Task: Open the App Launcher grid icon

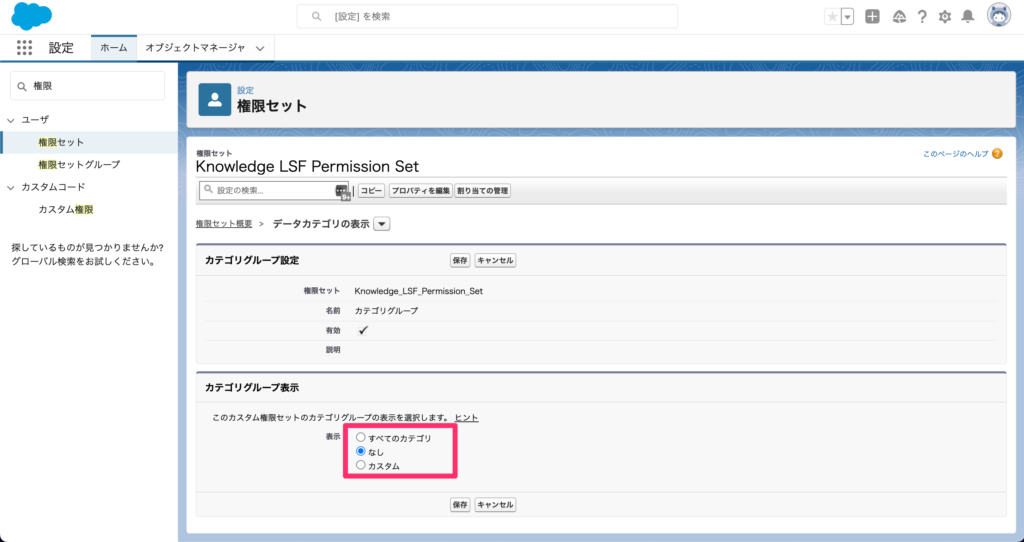Action: coord(25,48)
